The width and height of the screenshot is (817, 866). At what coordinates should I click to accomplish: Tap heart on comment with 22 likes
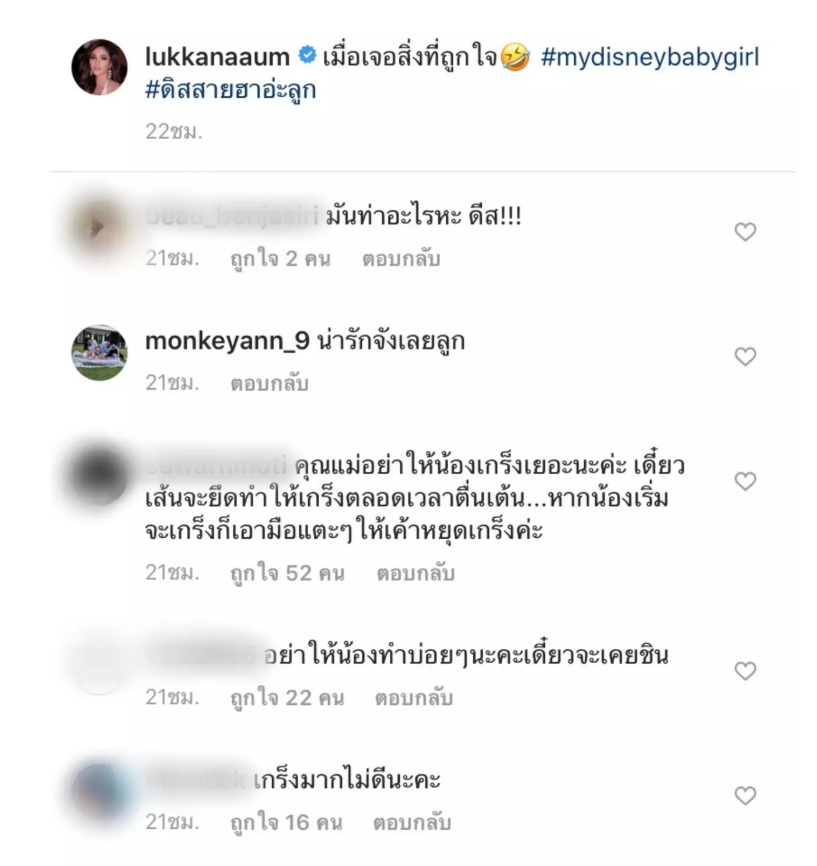745,670
